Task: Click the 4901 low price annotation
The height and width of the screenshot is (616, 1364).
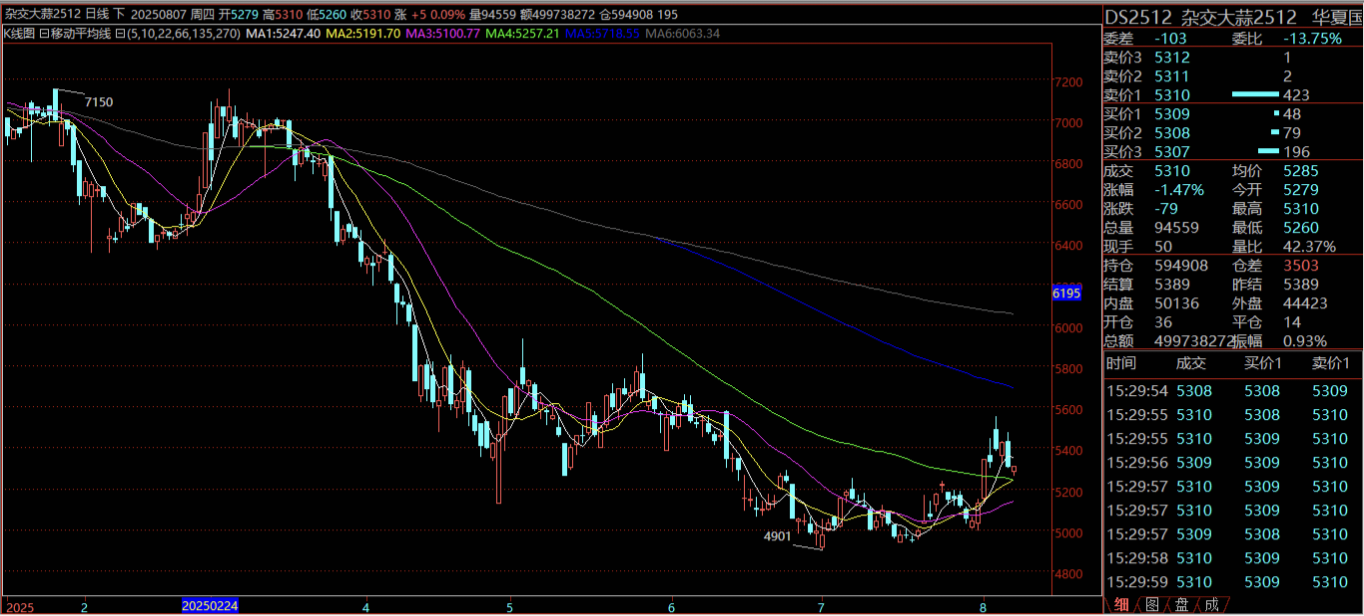Action: pyautogui.click(x=777, y=536)
